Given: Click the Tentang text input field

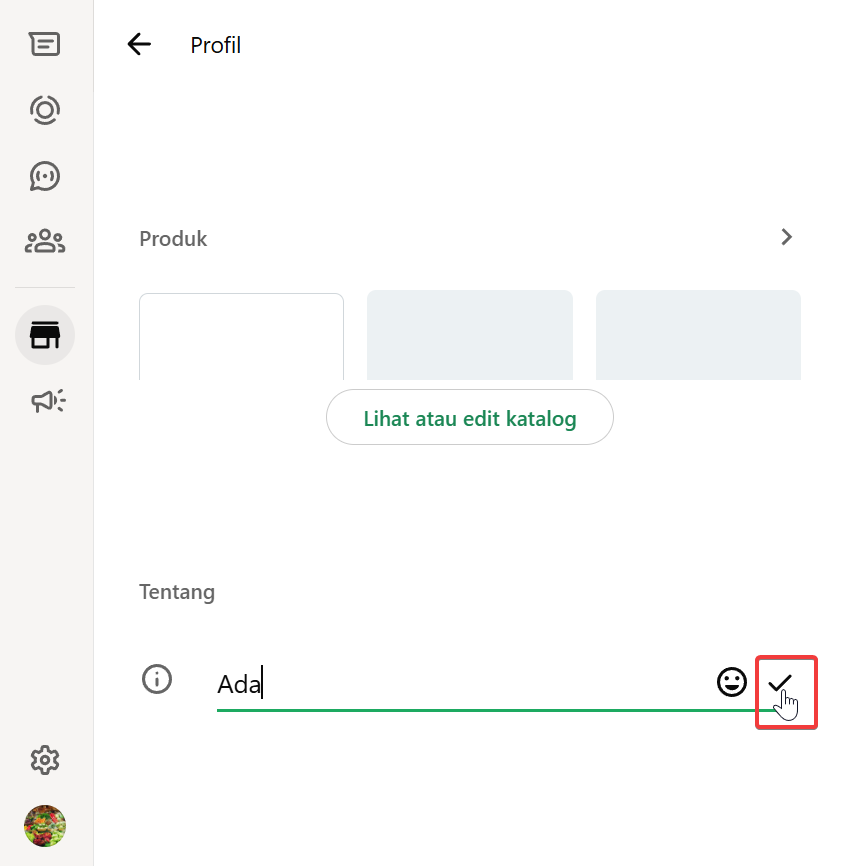Looking at the screenshot, I should [x=460, y=685].
